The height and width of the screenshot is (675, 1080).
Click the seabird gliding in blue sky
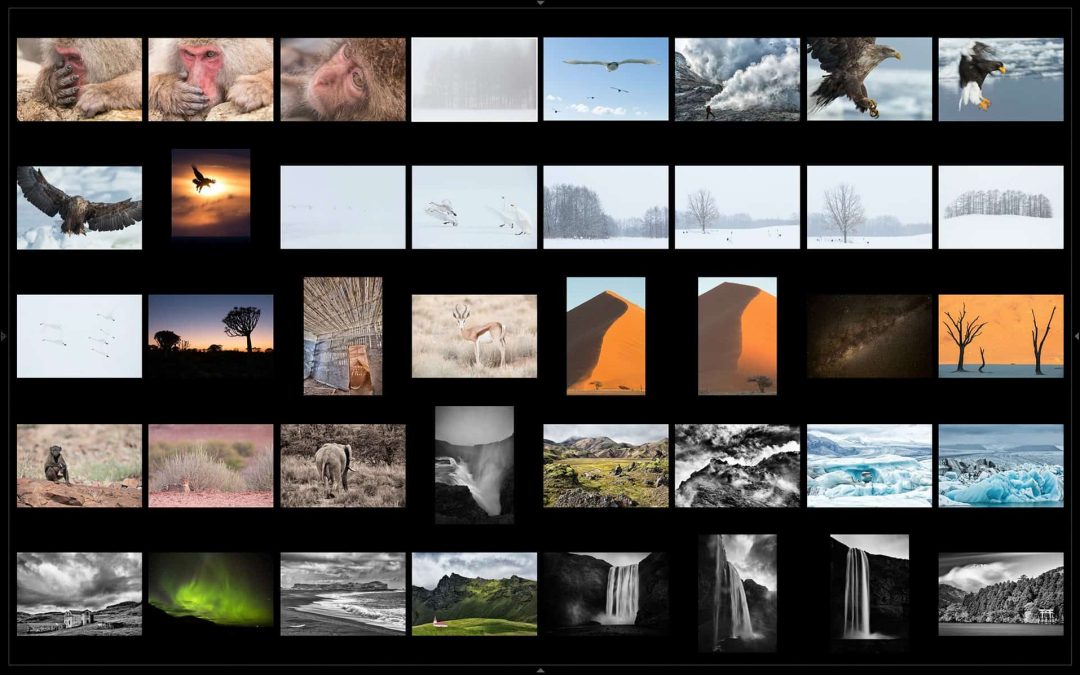(605, 79)
